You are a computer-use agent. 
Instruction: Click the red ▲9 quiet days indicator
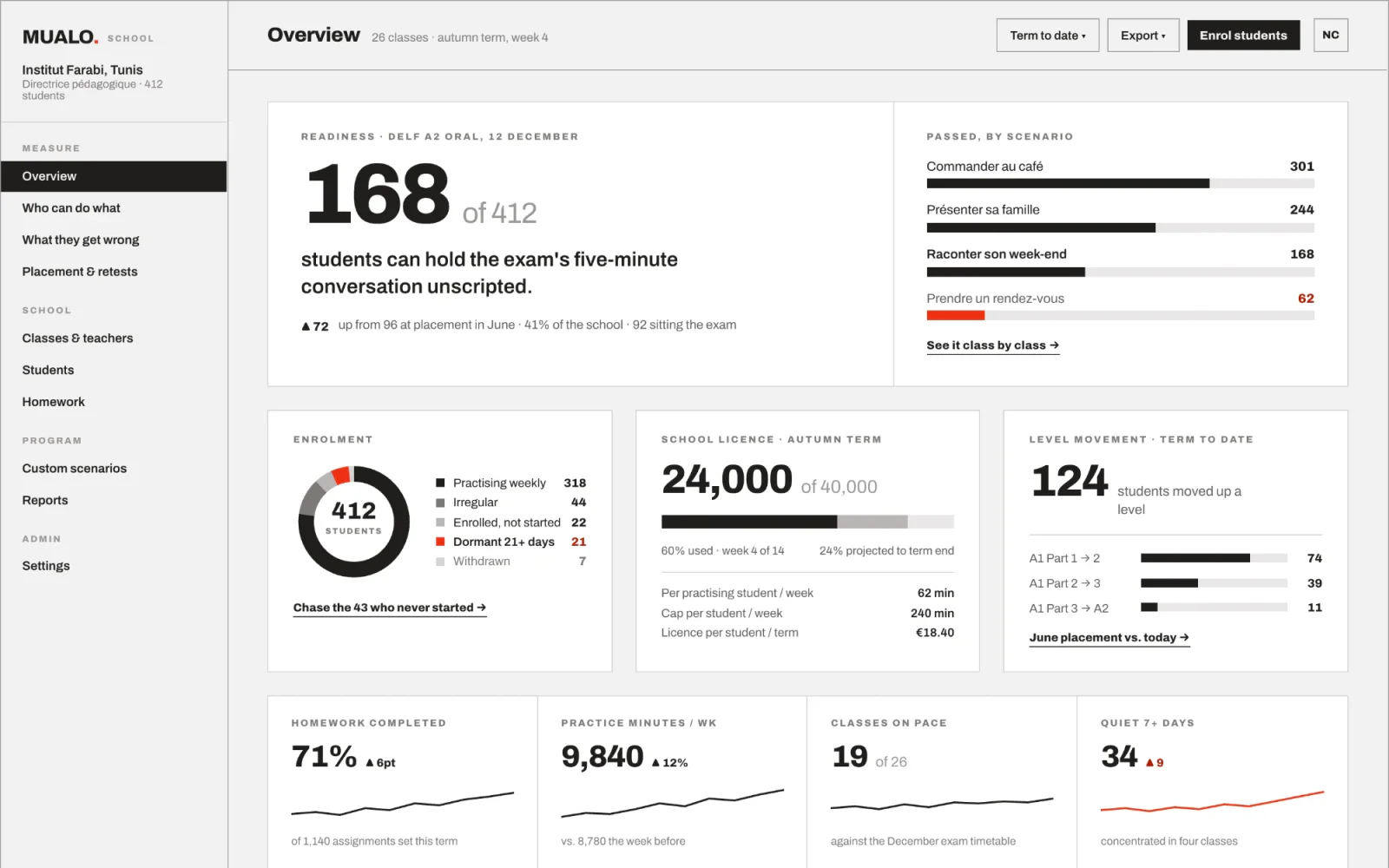tap(1155, 763)
